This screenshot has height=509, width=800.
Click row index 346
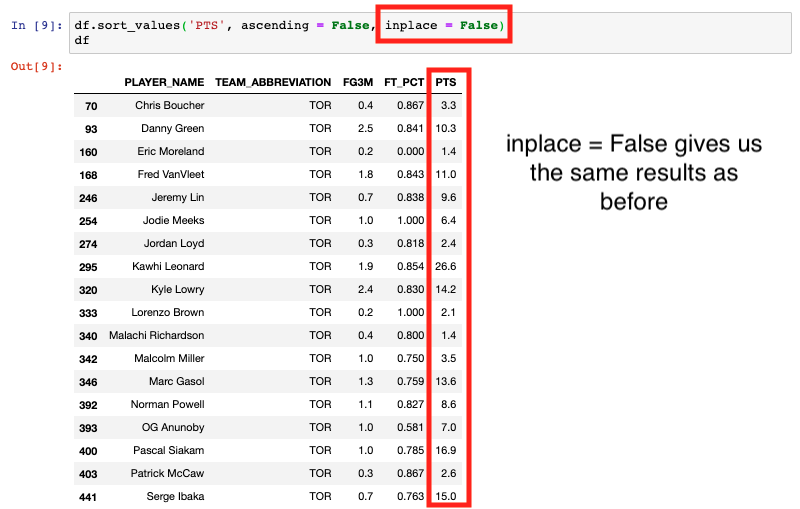click(88, 381)
